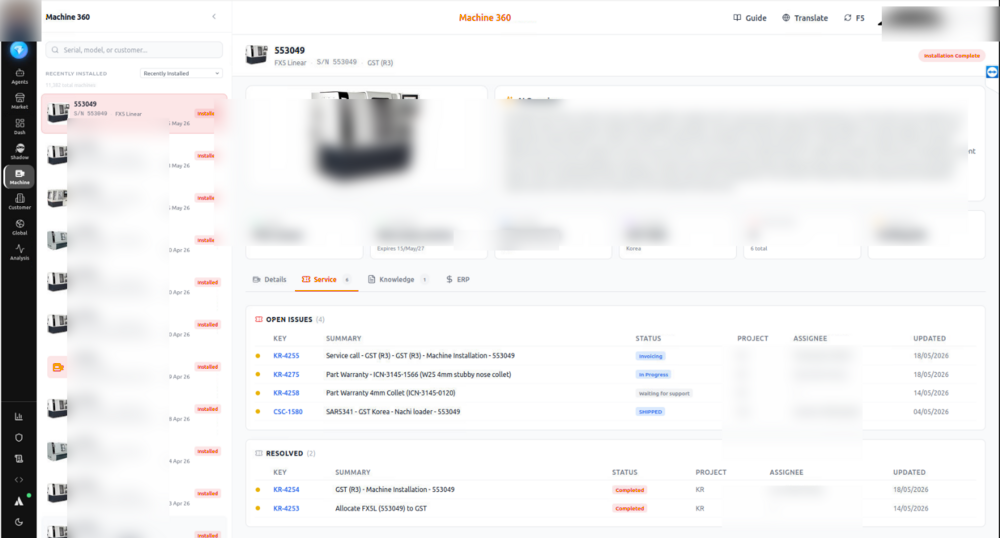This screenshot has width=1000, height=538.
Task: Select the Machine sidebar icon
Action: [x=19, y=177]
